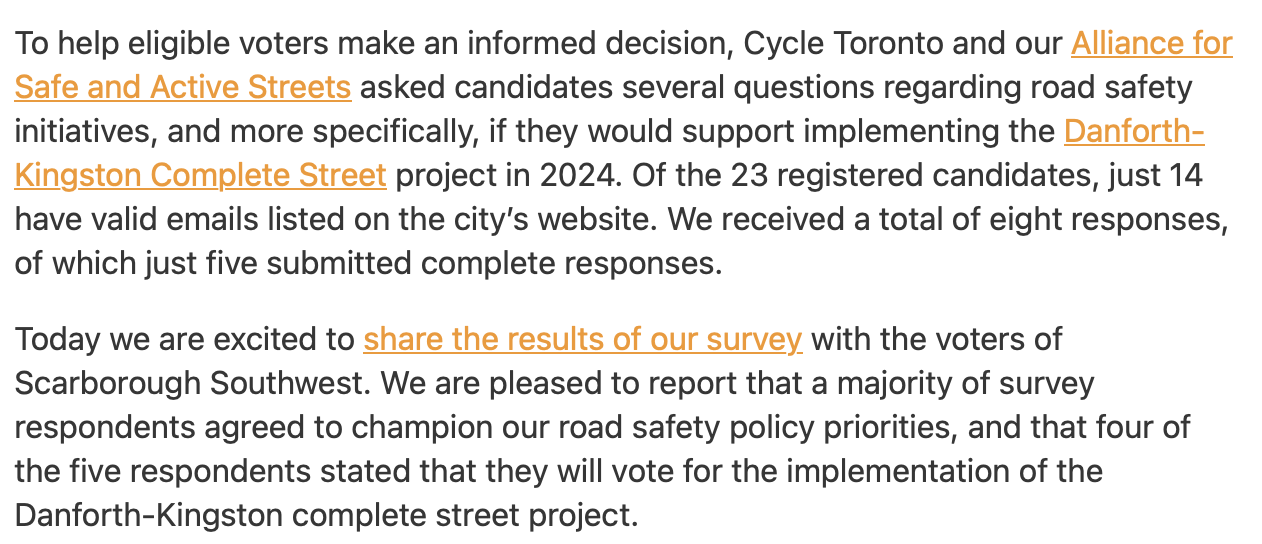1262x544 pixels.
Task: Click the word Today starting the second paragraph
Action: click(x=58, y=339)
